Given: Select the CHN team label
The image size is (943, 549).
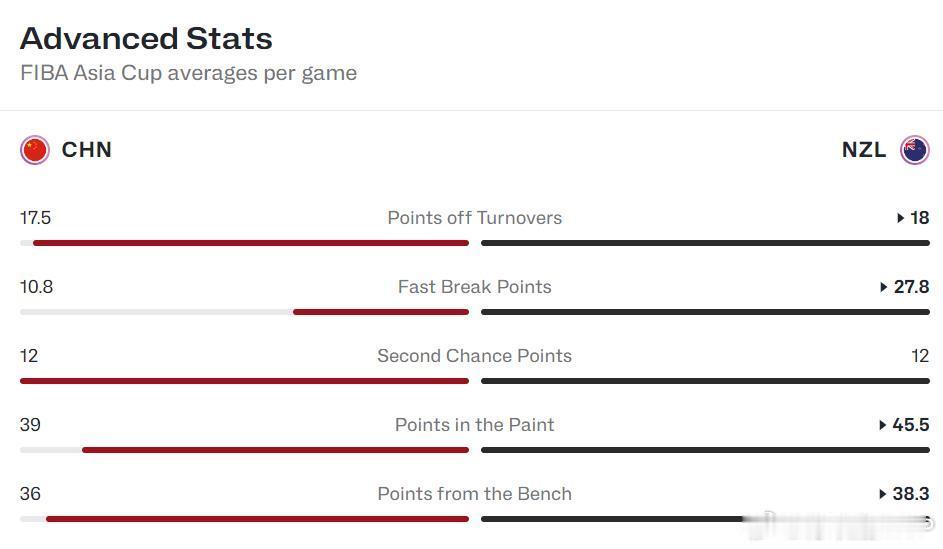Looking at the screenshot, I should point(87,150).
